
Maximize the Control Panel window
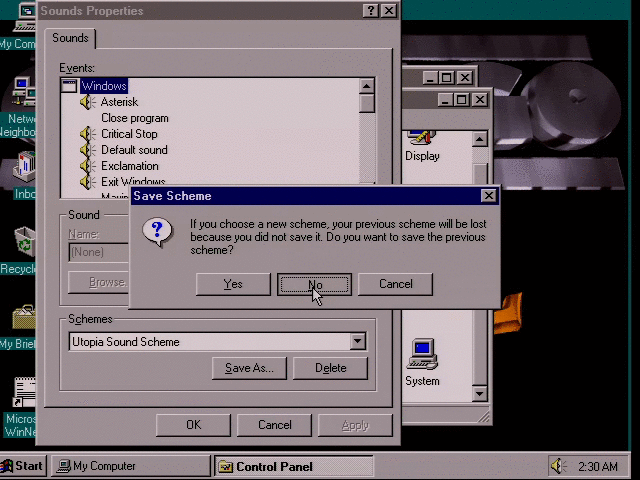pos(462,100)
